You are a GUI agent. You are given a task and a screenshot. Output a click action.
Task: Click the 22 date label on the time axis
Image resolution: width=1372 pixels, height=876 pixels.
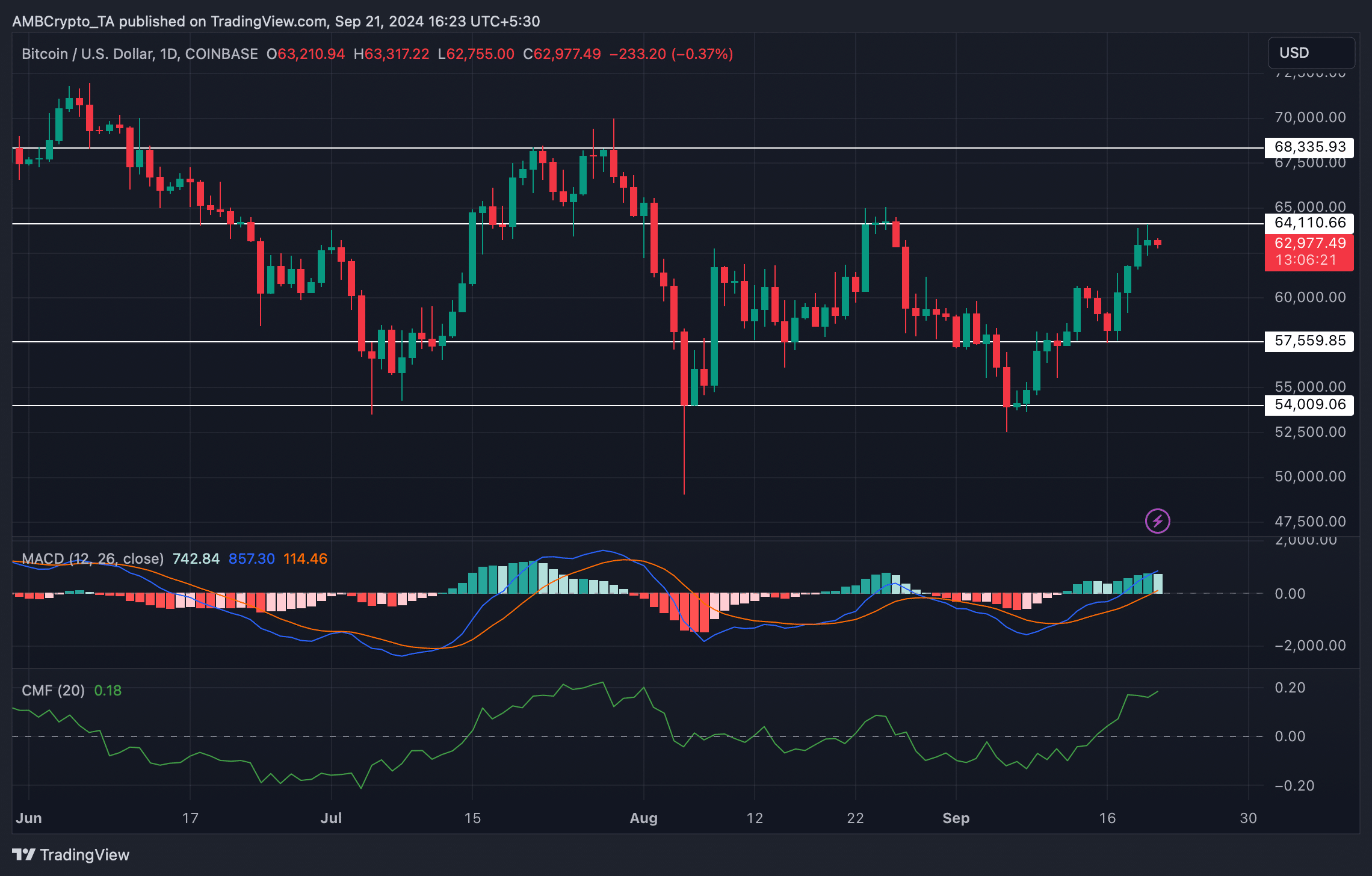(x=855, y=818)
